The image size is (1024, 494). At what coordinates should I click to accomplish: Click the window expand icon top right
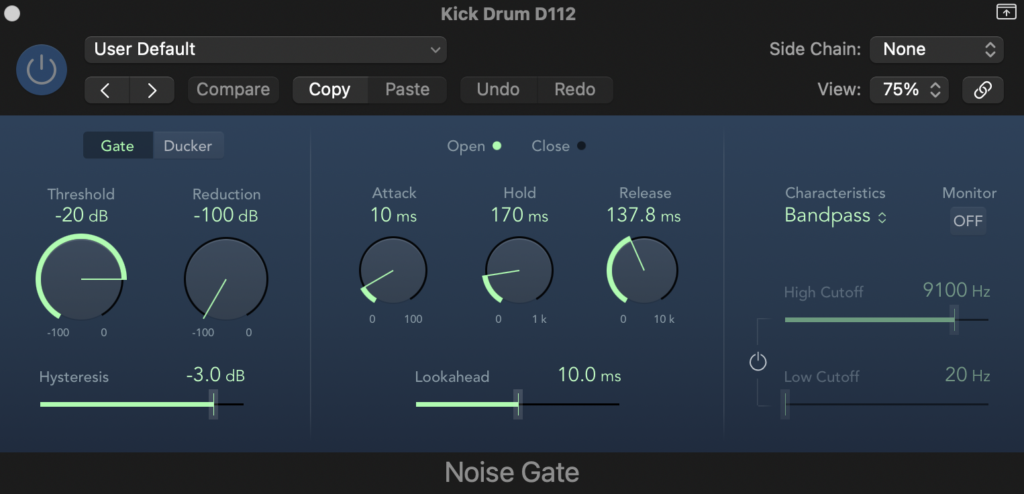[1005, 13]
